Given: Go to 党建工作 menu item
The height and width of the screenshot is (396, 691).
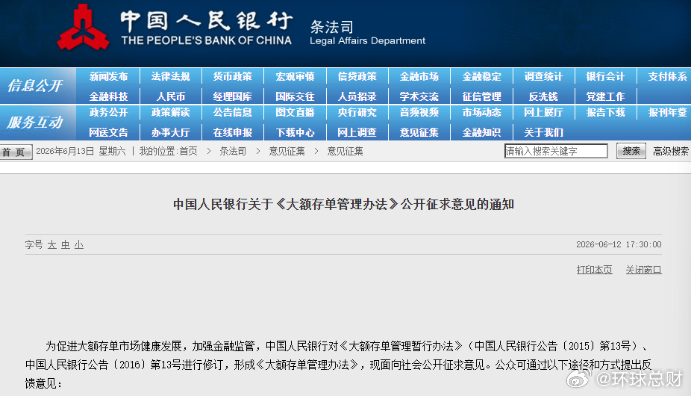Looking at the screenshot, I should click(606, 96).
